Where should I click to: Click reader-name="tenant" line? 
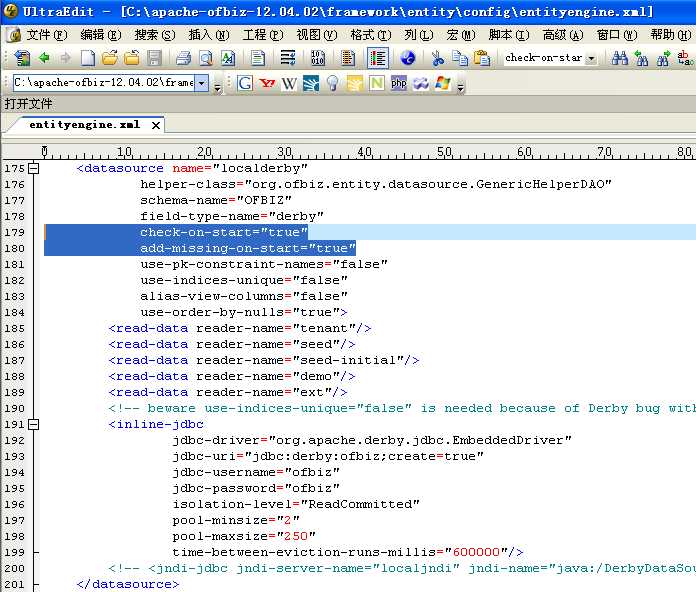click(240, 328)
